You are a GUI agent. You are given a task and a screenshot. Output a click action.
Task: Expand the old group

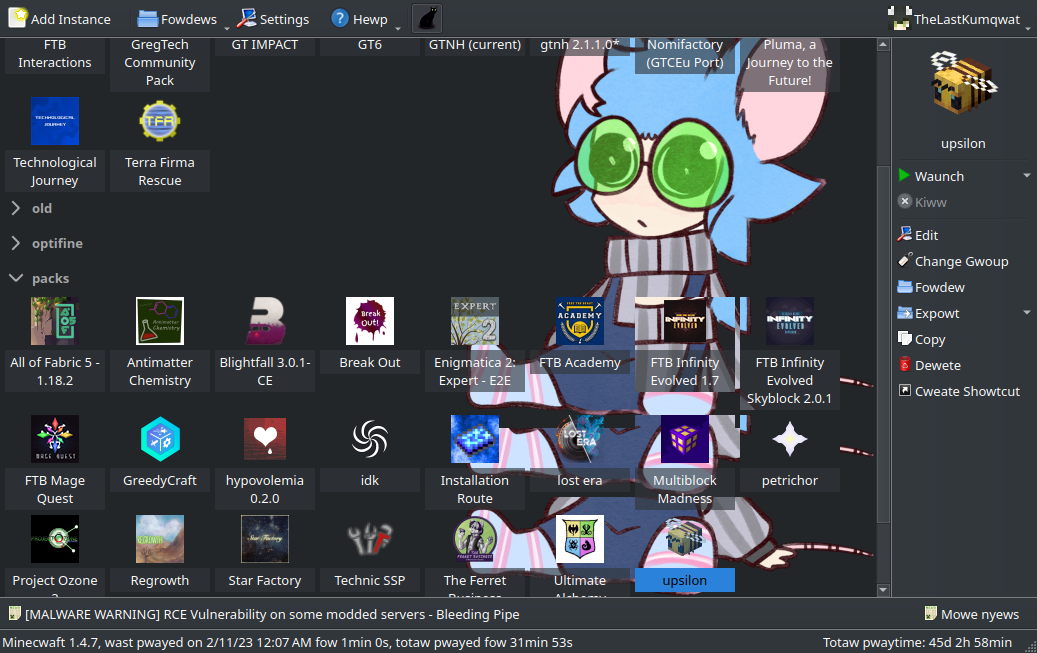[x=40, y=208]
